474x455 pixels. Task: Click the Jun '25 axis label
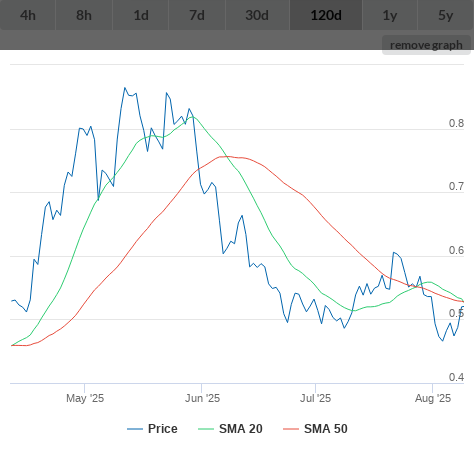[x=202, y=398]
